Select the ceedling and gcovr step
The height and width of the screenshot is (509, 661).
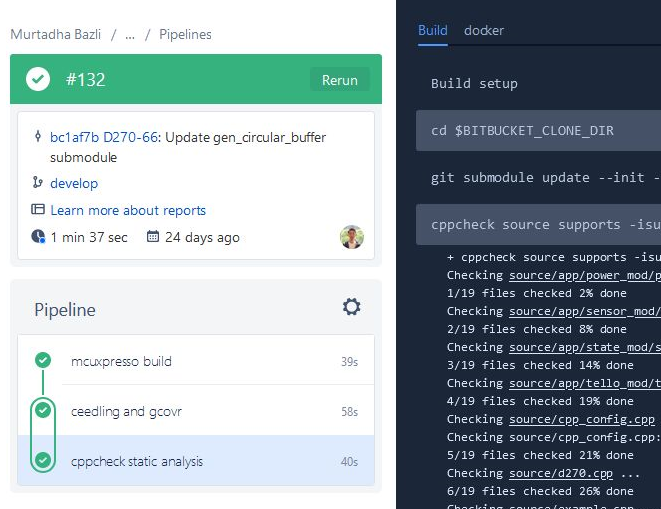(196, 410)
